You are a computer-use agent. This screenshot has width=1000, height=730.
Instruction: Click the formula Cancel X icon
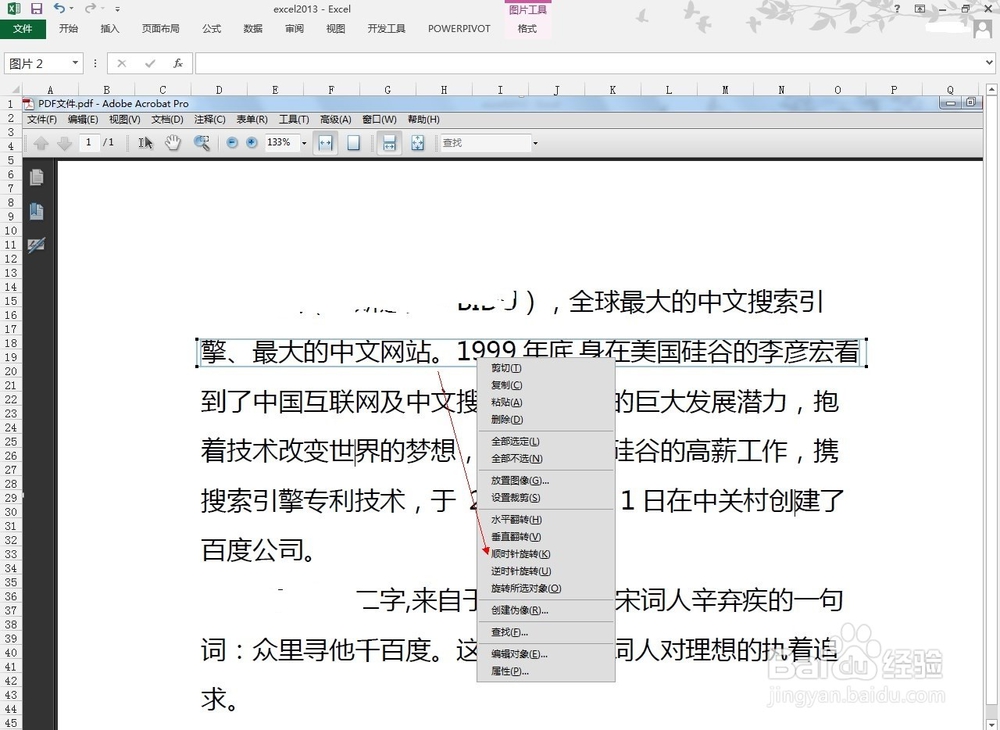[121, 63]
